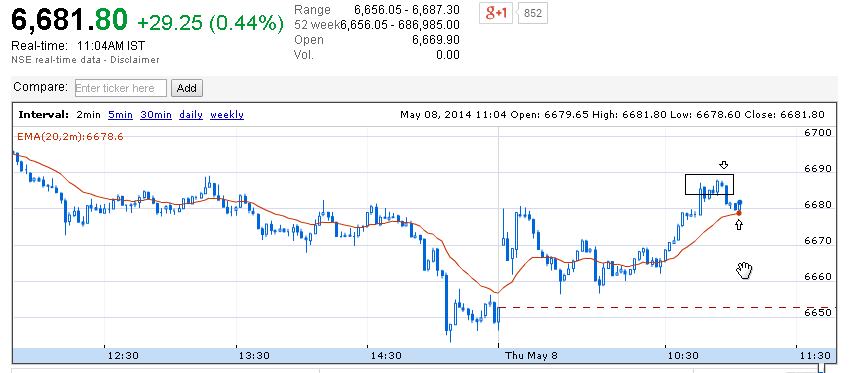This screenshot has width=850, height=373.
Task: Switch to weekly interval
Action: pyautogui.click(x=227, y=115)
